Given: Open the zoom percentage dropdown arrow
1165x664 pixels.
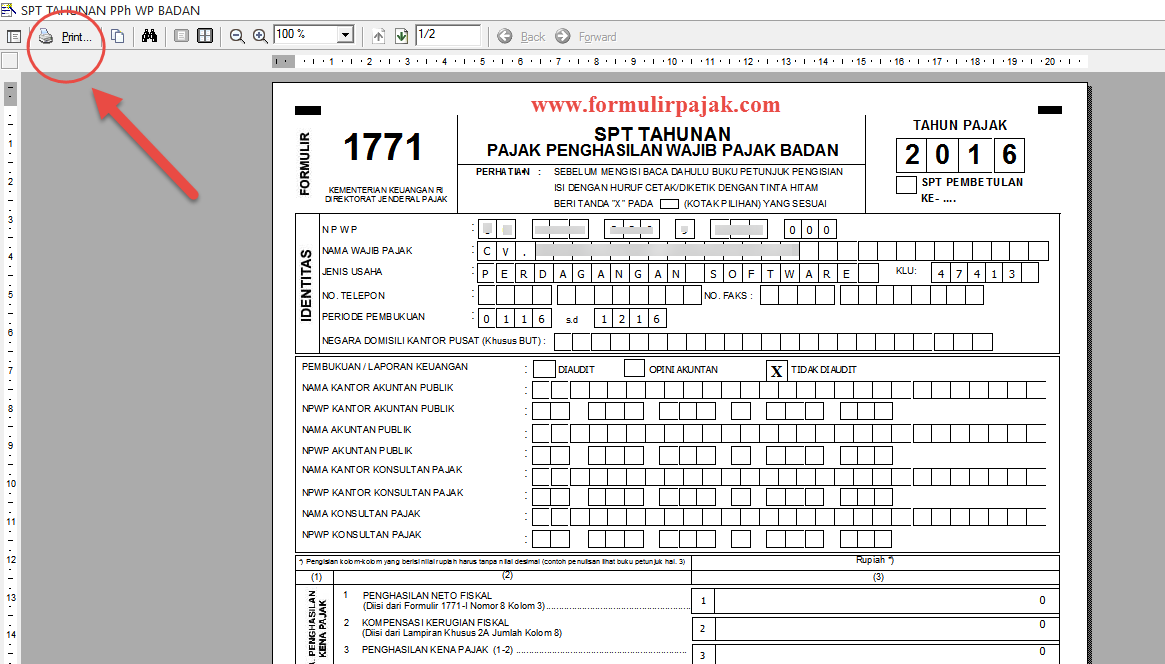Looking at the screenshot, I should [x=345, y=35].
